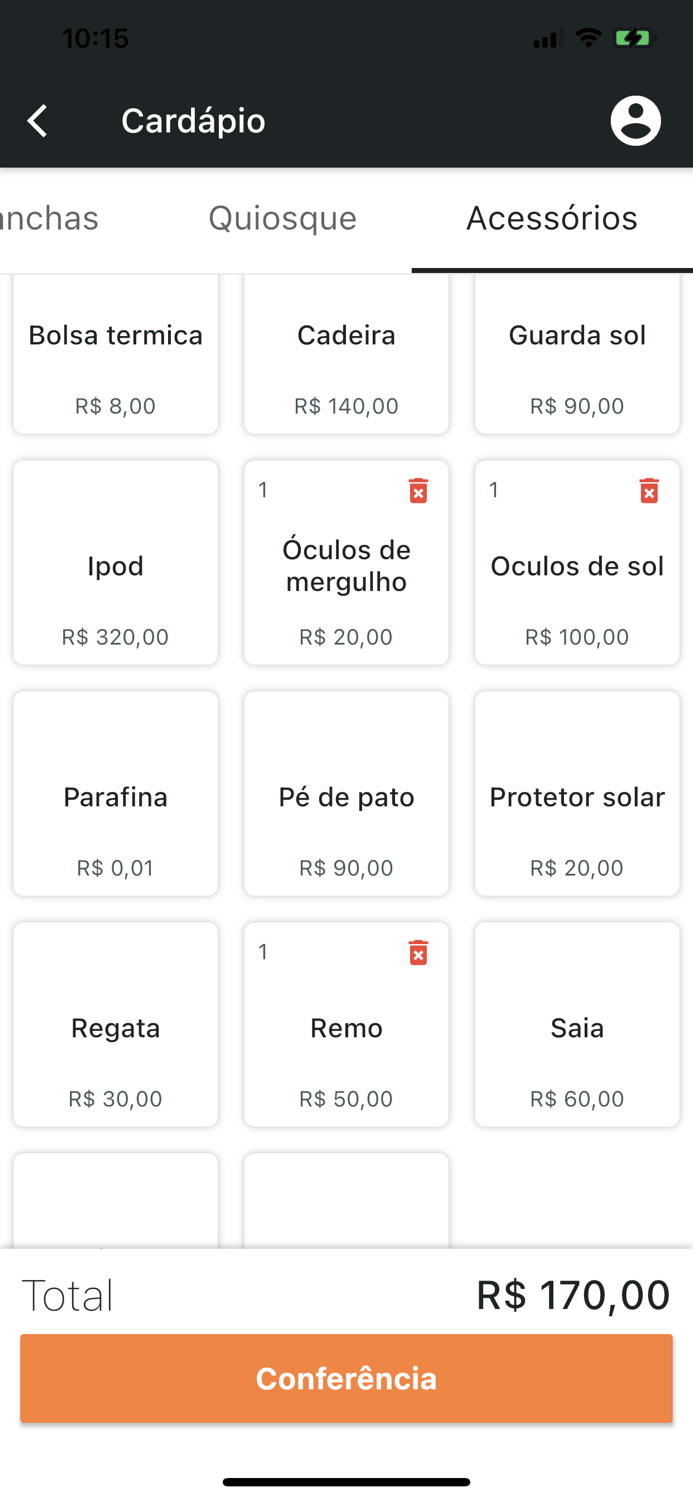Delete the Remo item from the order
The width and height of the screenshot is (693, 1500).
(418, 952)
